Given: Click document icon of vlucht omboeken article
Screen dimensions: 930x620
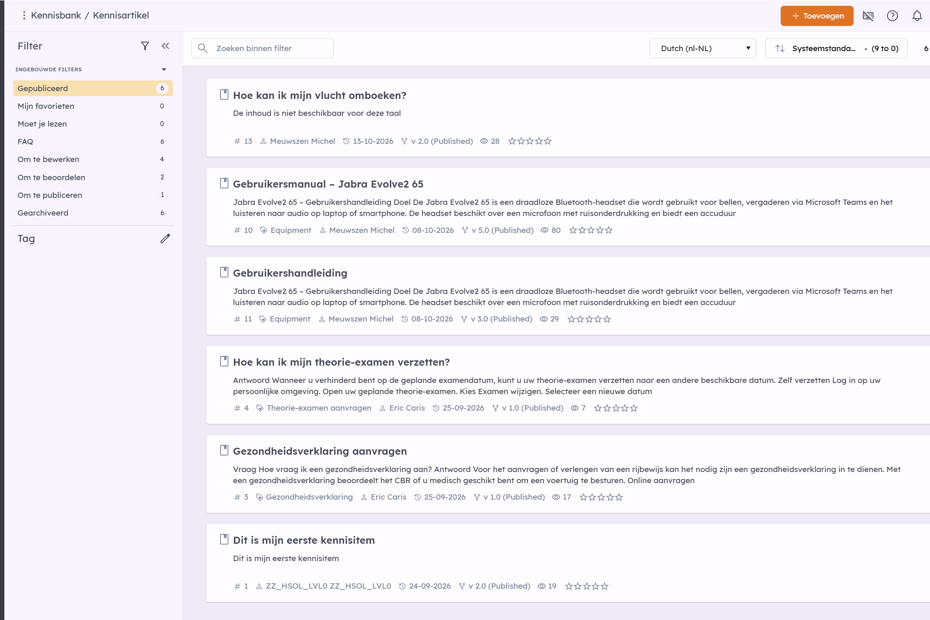Looking at the screenshot, I should pyautogui.click(x=224, y=94).
